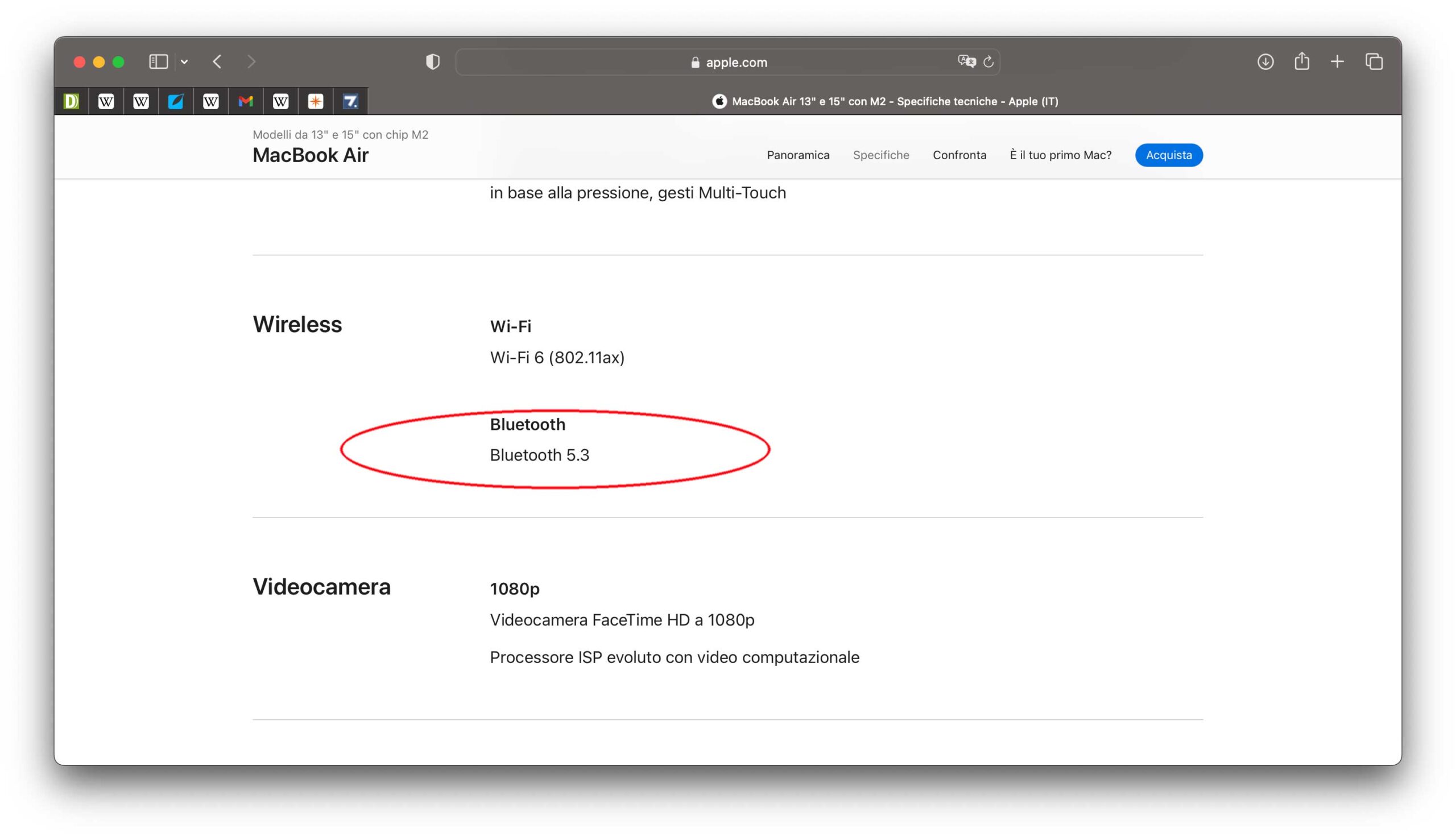Select the blue 7 pinned tab
The image size is (1456, 837).
(351, 102)
